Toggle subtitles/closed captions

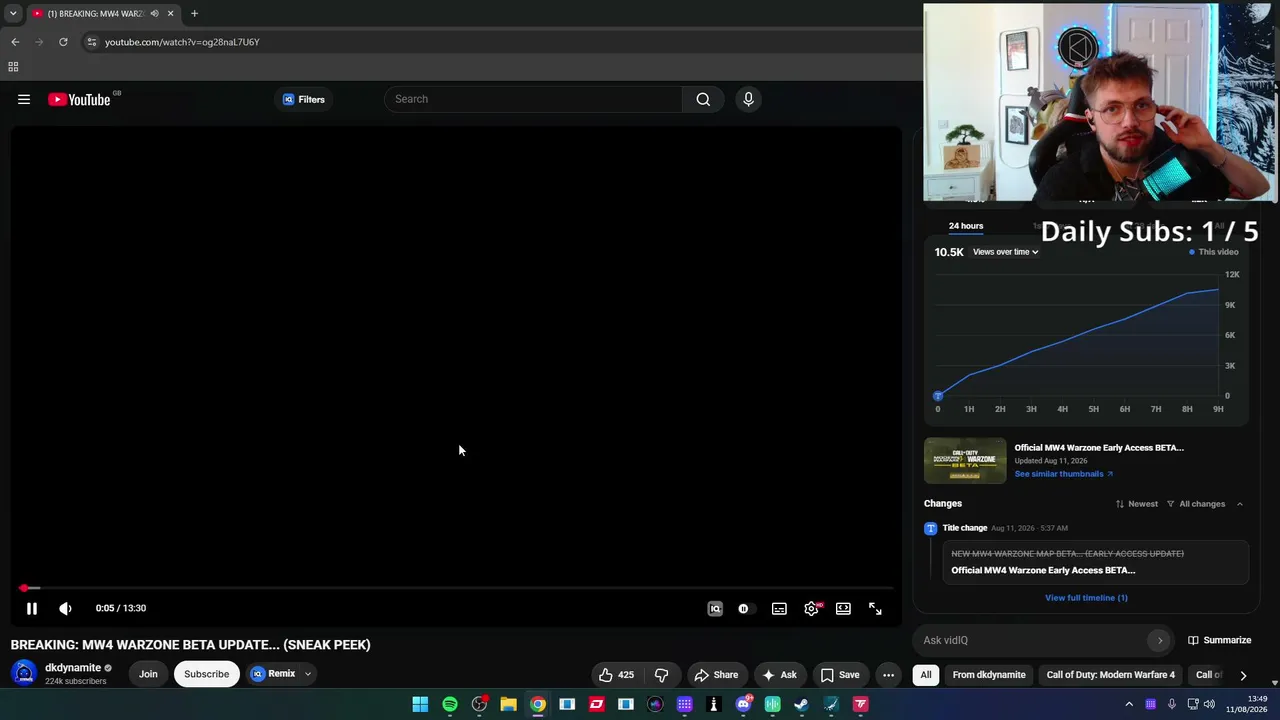point(779,608)
